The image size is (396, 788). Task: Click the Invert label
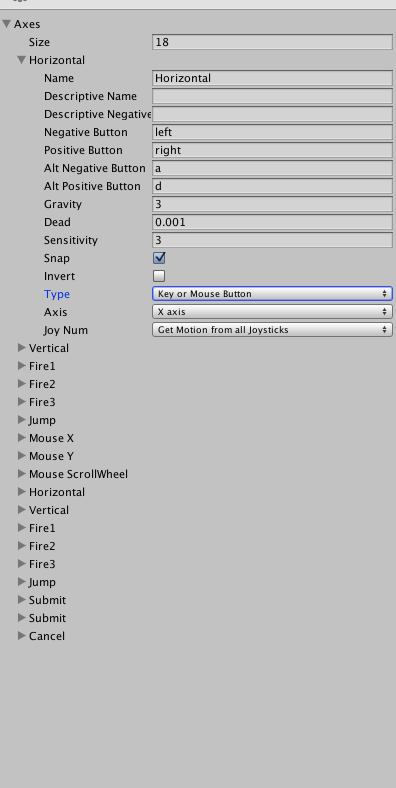coord(59,276)
